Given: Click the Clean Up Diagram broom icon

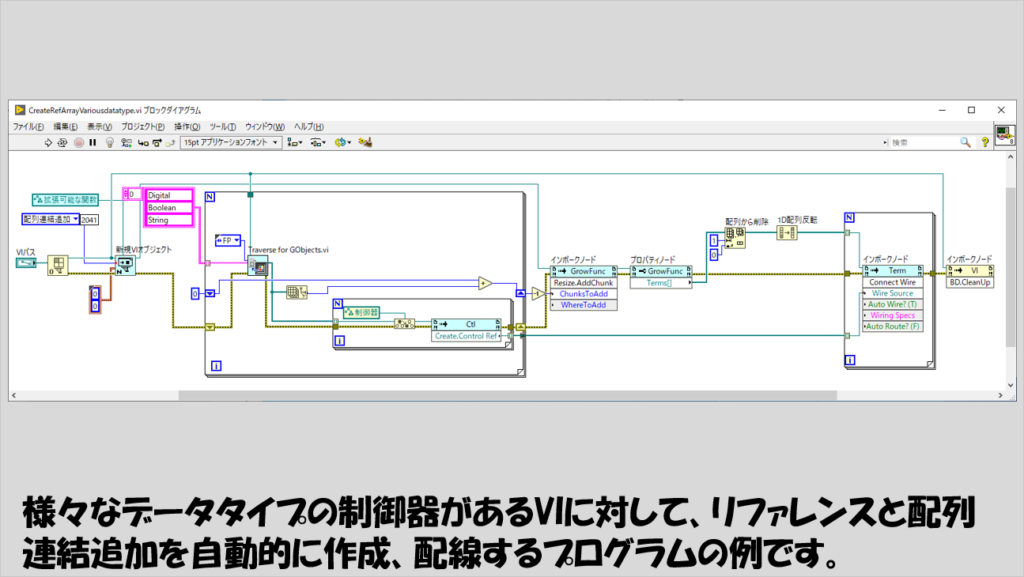Looking at the screenshot, I should [x=366, y=143].
